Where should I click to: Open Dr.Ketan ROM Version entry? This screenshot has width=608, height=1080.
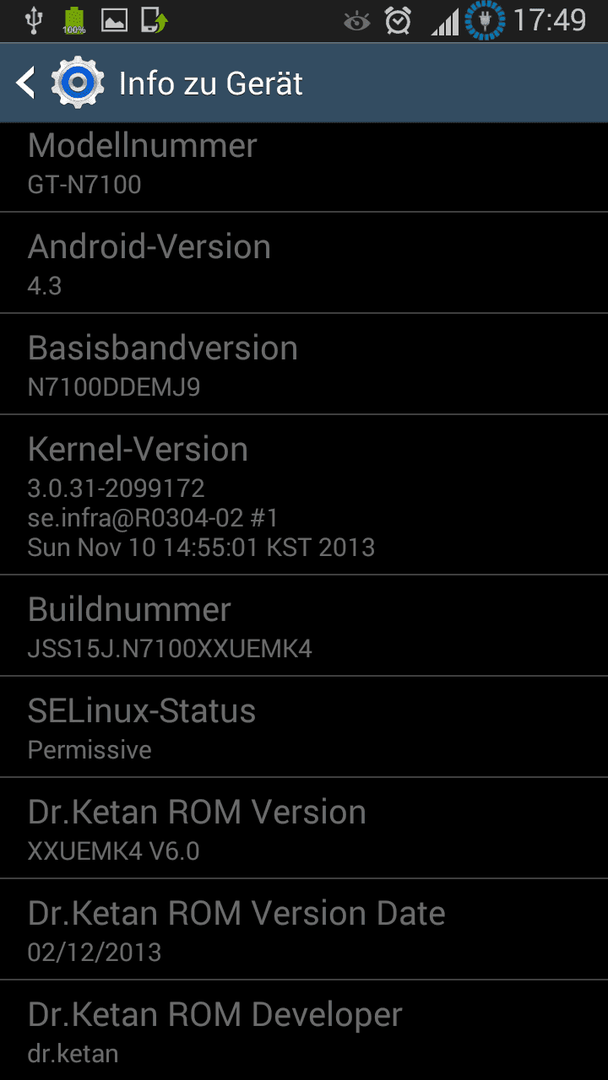(304, 827)
